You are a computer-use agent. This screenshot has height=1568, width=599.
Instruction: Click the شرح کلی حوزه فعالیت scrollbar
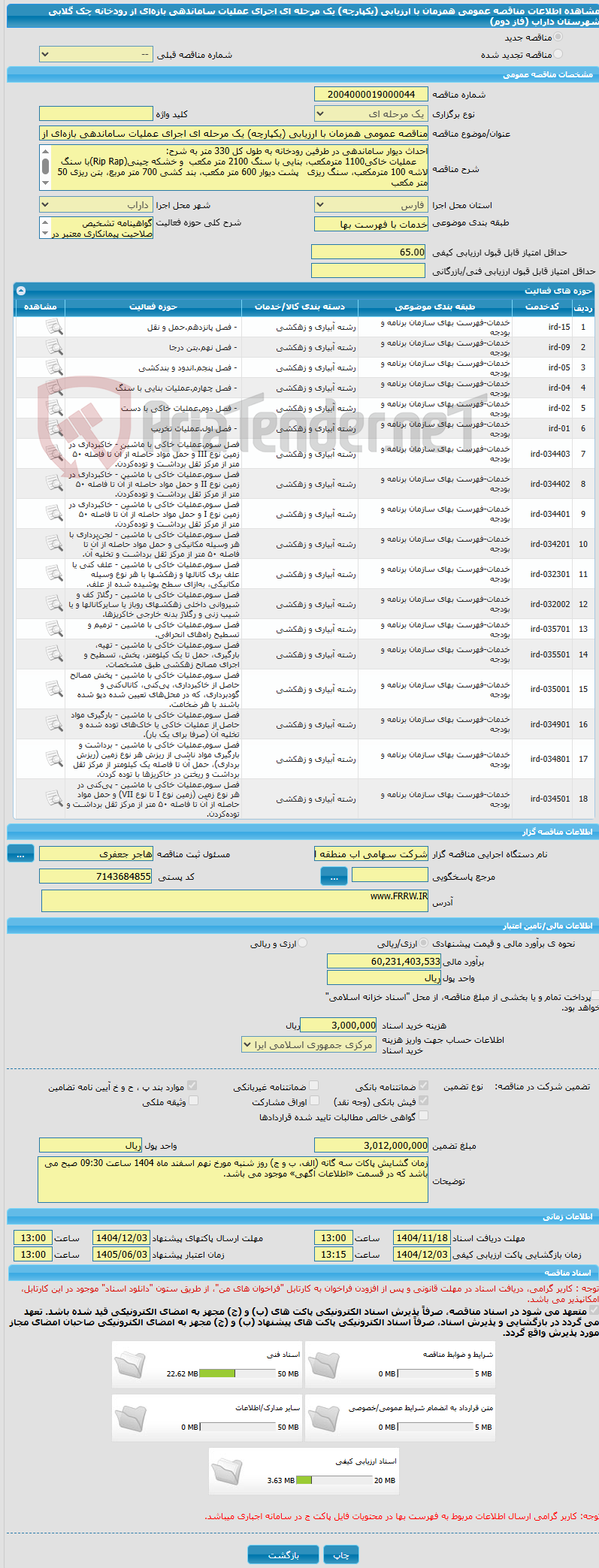[45, 228]
